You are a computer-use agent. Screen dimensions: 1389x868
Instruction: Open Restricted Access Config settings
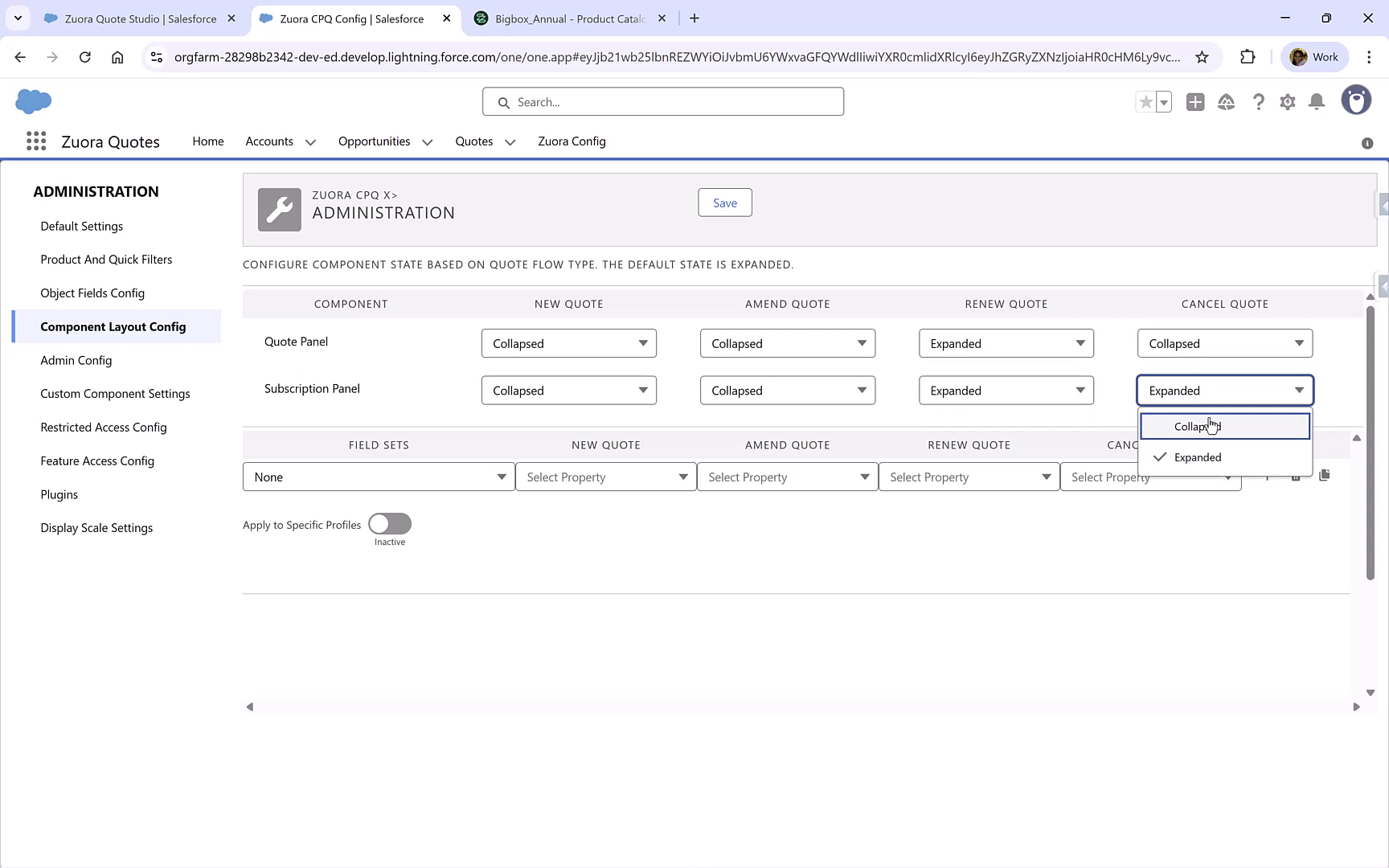[x=103, y=427]
